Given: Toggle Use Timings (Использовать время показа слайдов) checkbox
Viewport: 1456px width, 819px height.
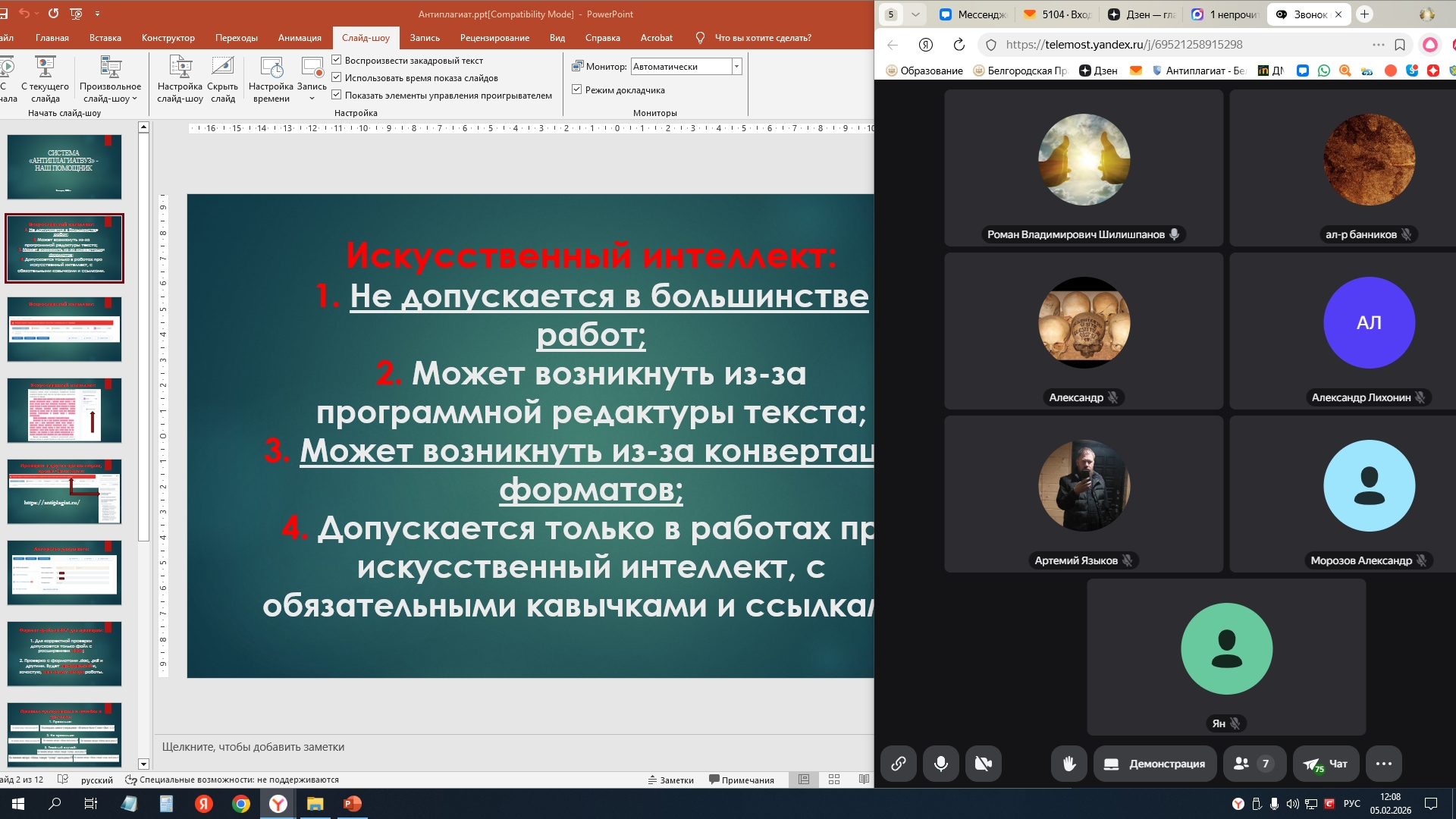Looking at the screenshot, I should point(337,77).
